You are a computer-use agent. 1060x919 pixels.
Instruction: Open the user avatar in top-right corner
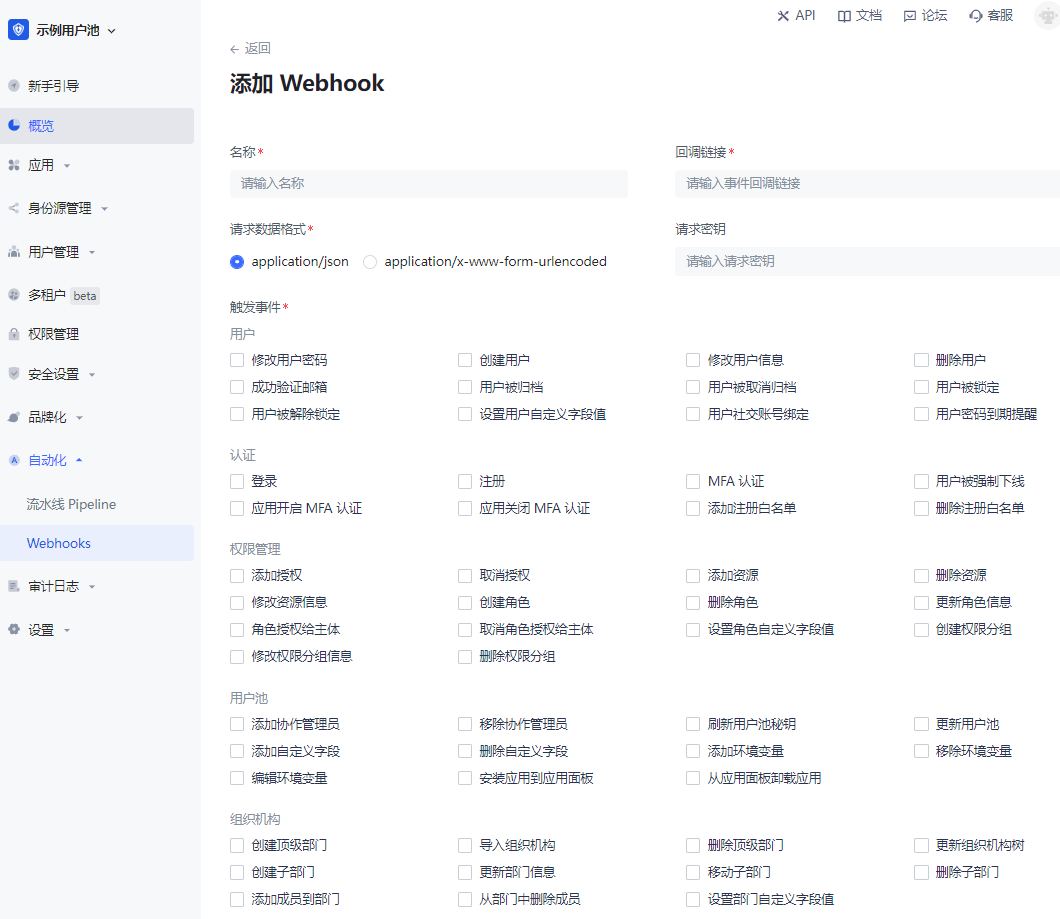(x=1046, y=16)
